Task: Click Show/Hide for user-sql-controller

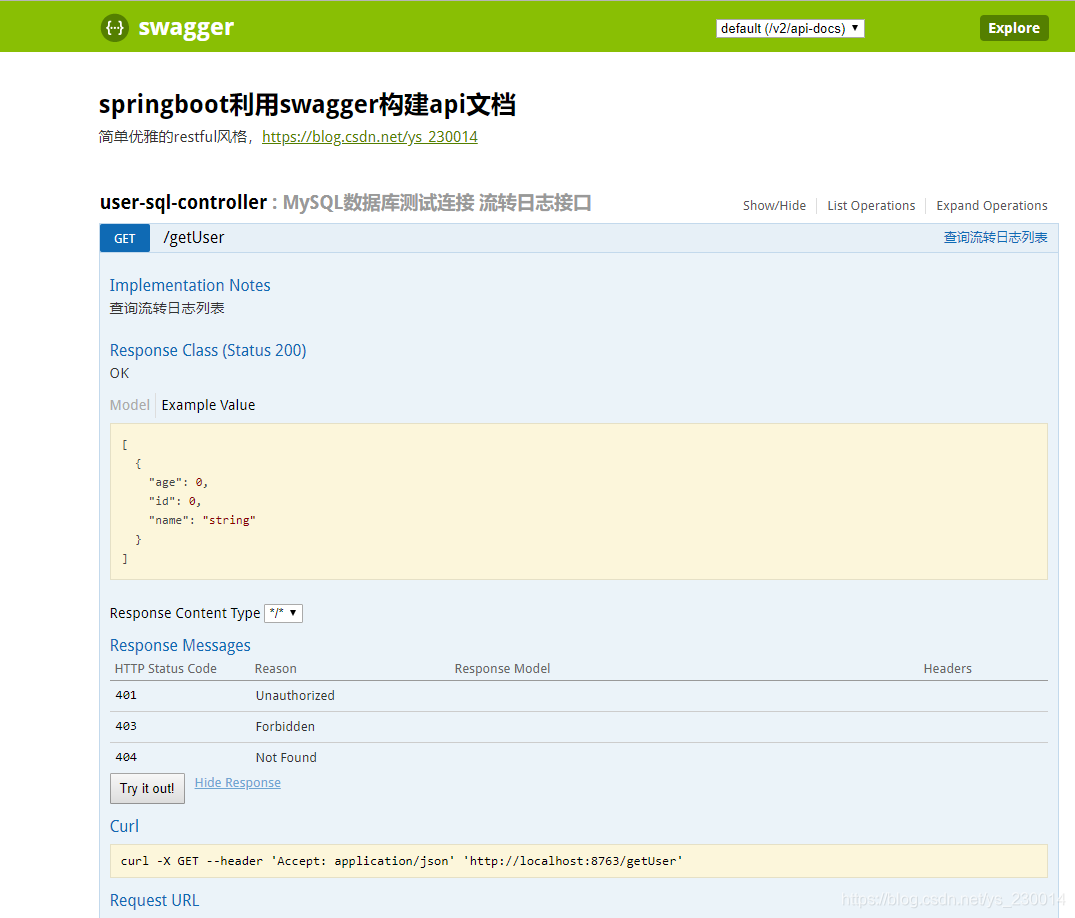Action: point(774,206)
